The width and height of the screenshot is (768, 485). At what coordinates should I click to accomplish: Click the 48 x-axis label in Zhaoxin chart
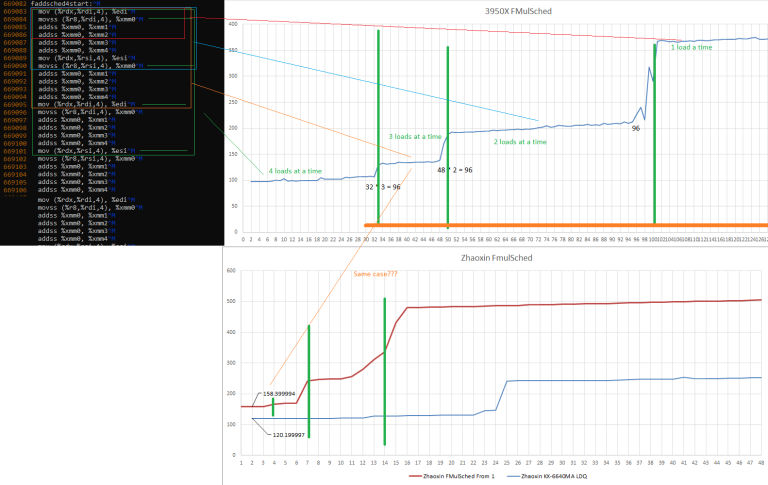point(761,463)
